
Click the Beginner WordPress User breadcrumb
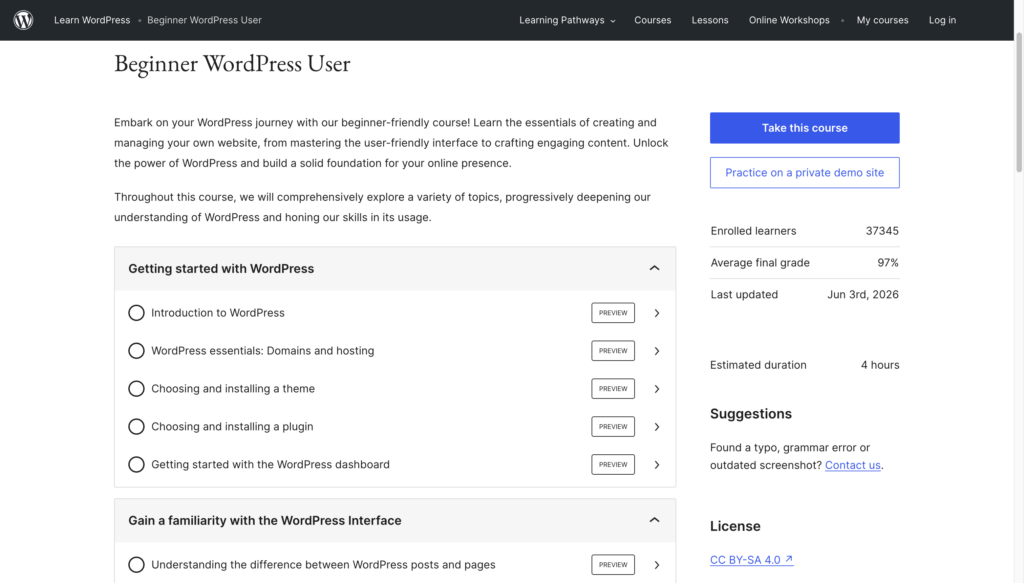204,20
